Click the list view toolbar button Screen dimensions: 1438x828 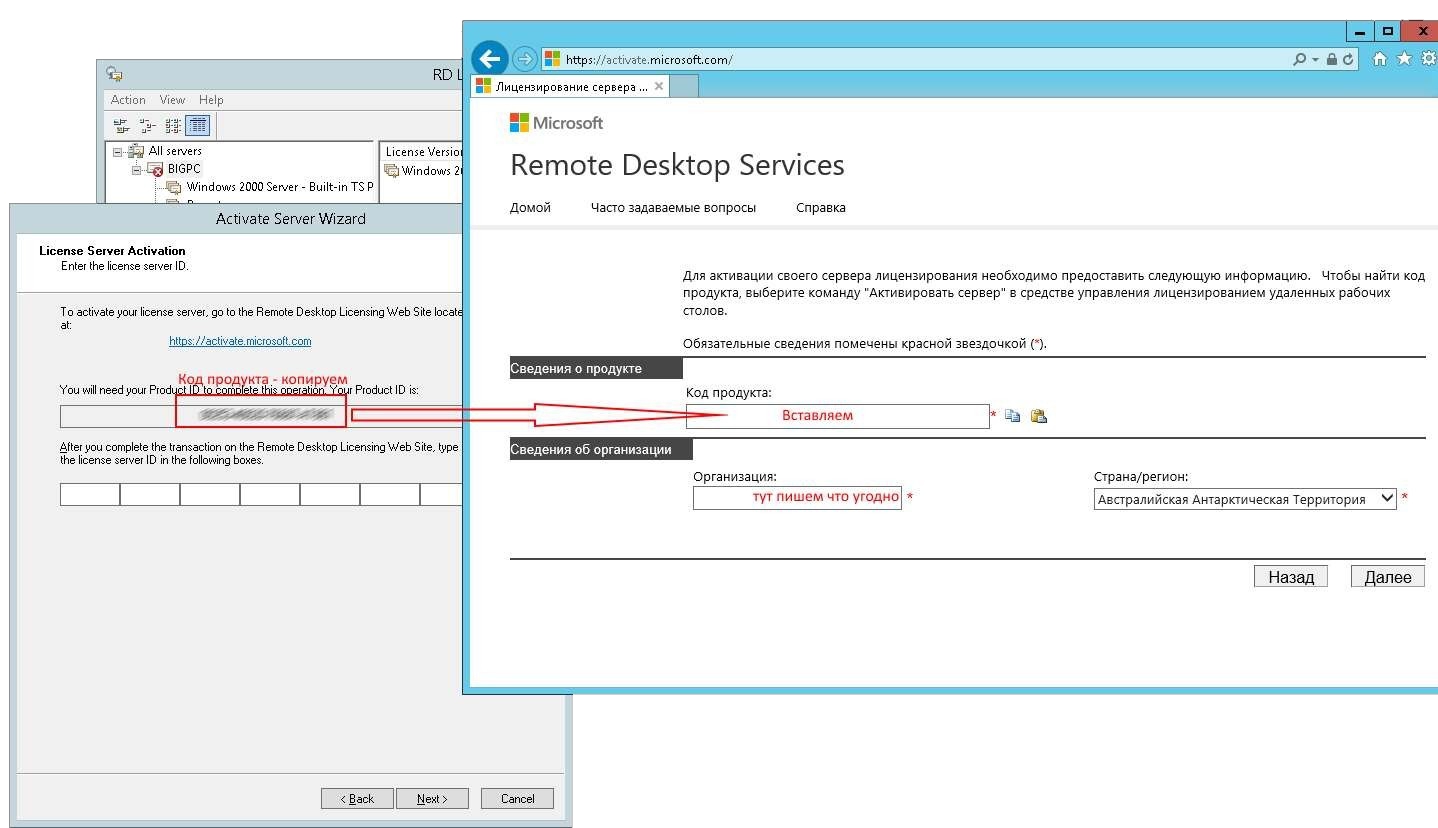click(172, 126)
